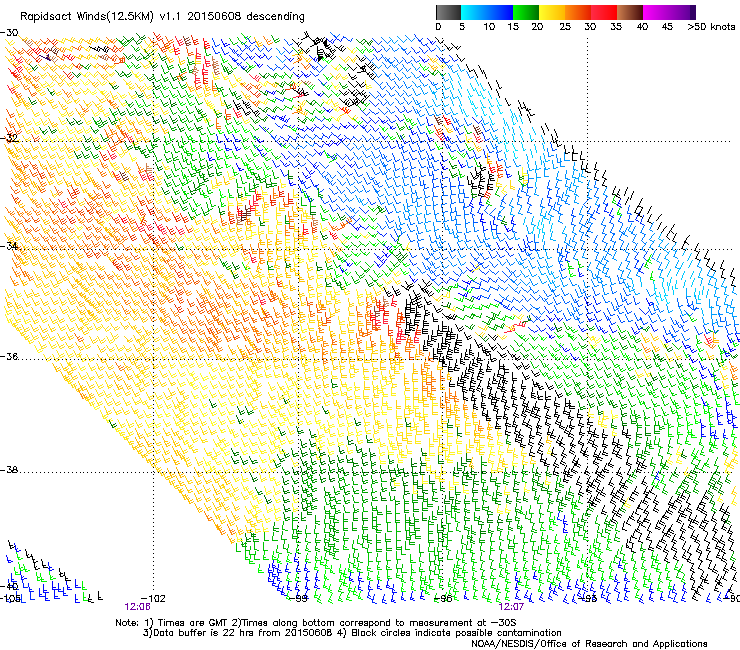Click the yellow 20-25 knots legend segment

[x=552, y=12]
